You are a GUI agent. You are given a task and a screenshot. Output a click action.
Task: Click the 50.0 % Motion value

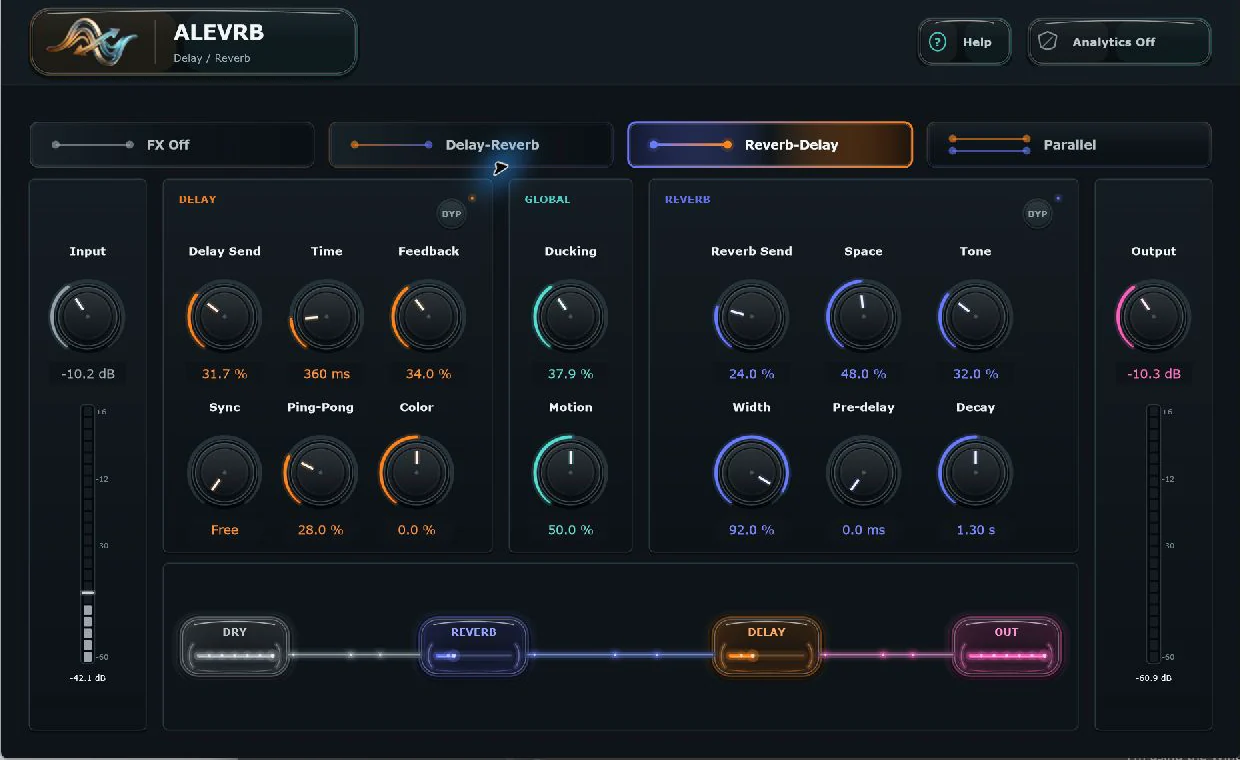click(x=570, y=530)
